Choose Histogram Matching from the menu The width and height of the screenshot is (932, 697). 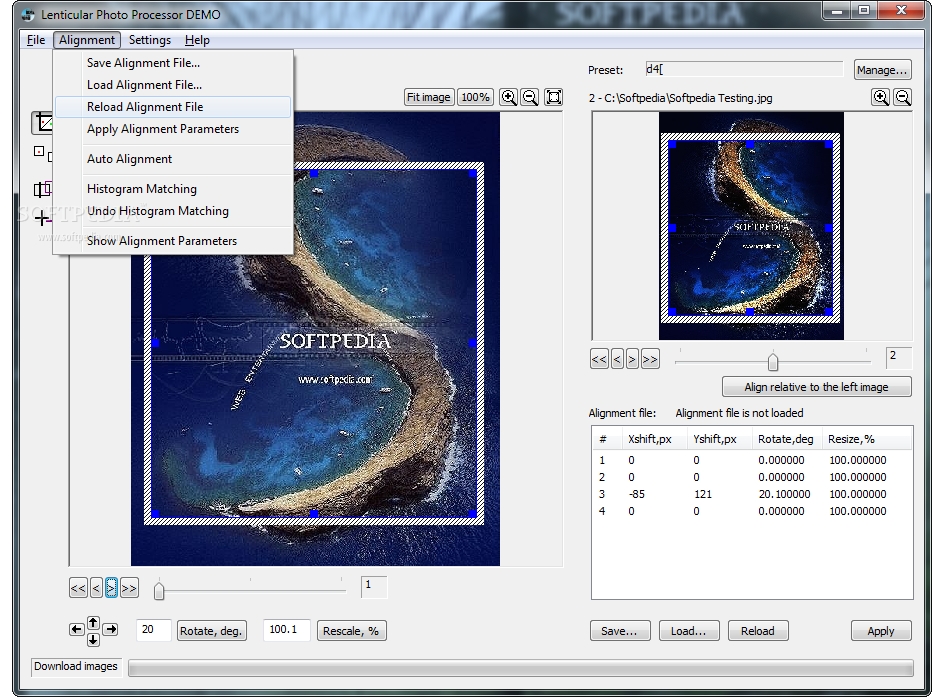(173, 189)
